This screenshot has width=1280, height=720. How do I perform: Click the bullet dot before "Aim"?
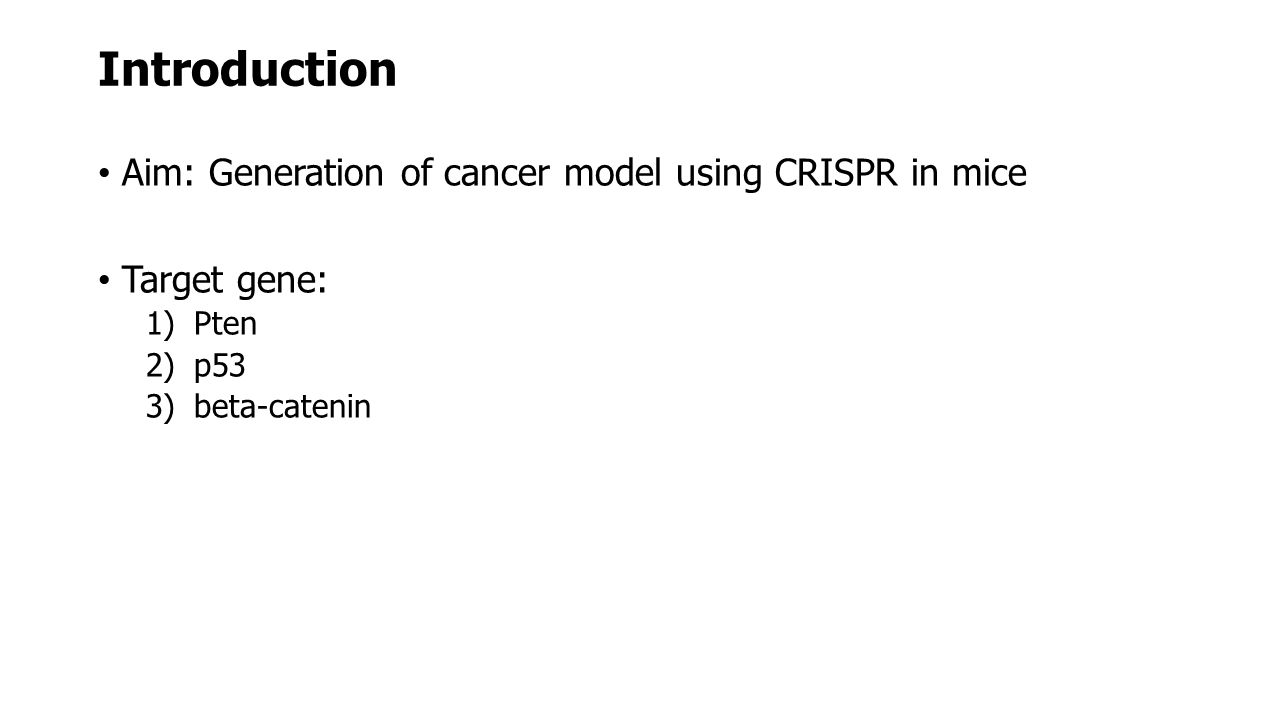point(105,176)
